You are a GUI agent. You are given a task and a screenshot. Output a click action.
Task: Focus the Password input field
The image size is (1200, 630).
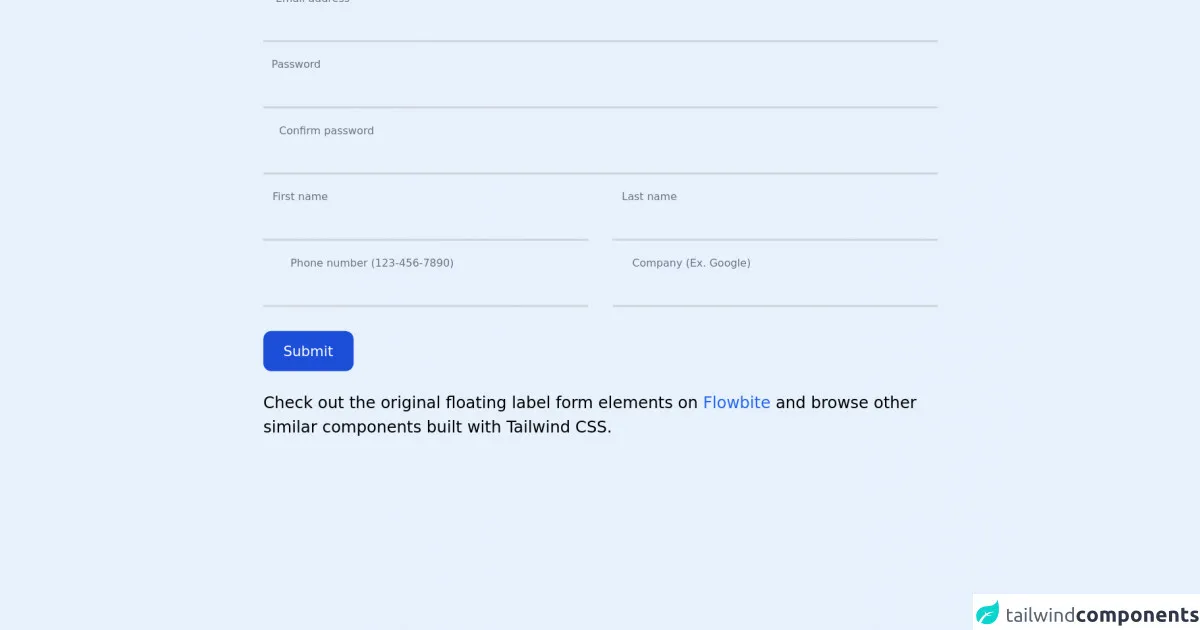pos(600,90)
